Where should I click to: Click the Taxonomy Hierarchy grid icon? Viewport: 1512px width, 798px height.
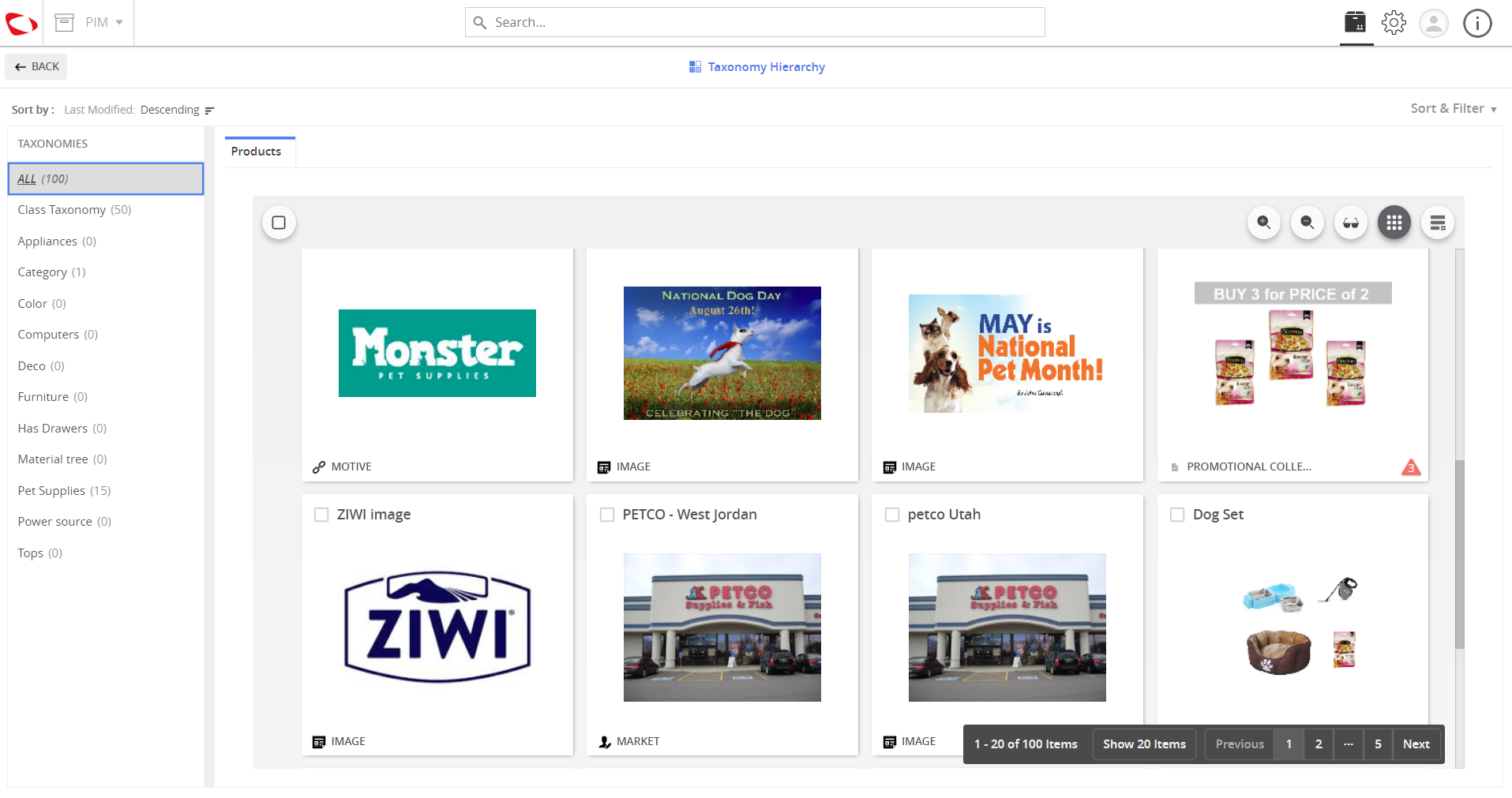pyautogui.click(x=695, y=67)
